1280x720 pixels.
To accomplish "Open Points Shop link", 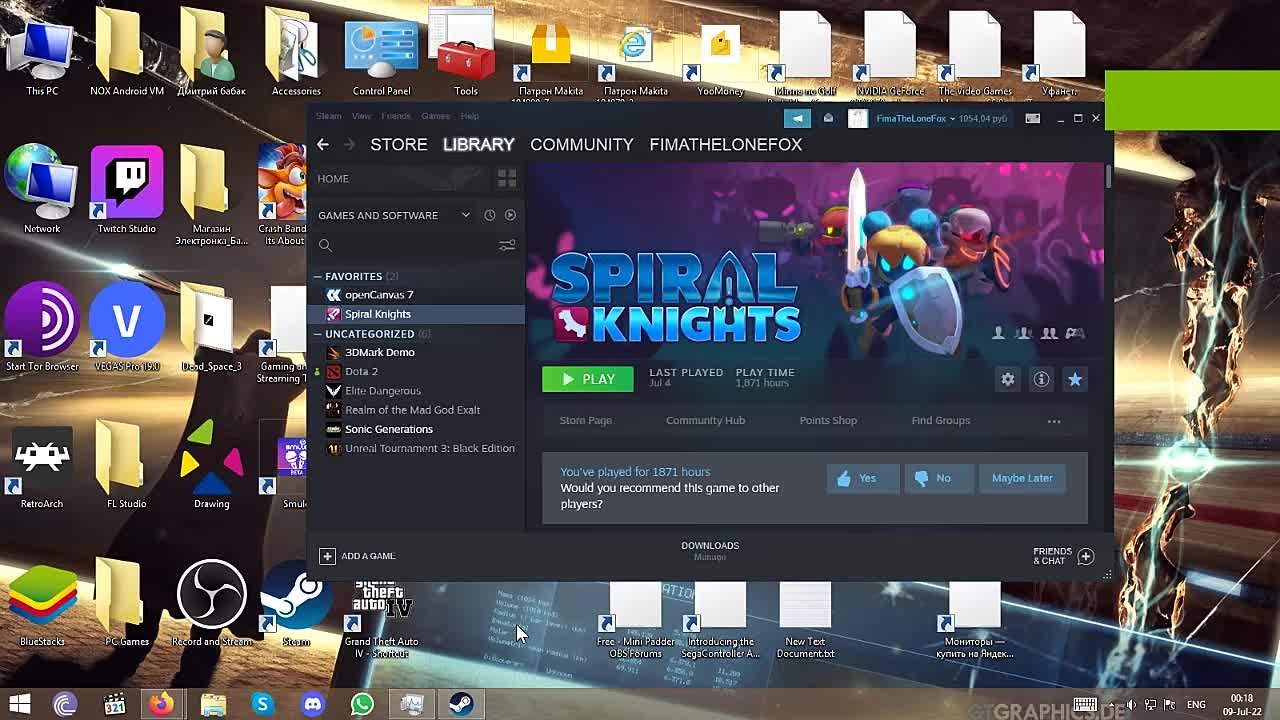I will 828,420.
